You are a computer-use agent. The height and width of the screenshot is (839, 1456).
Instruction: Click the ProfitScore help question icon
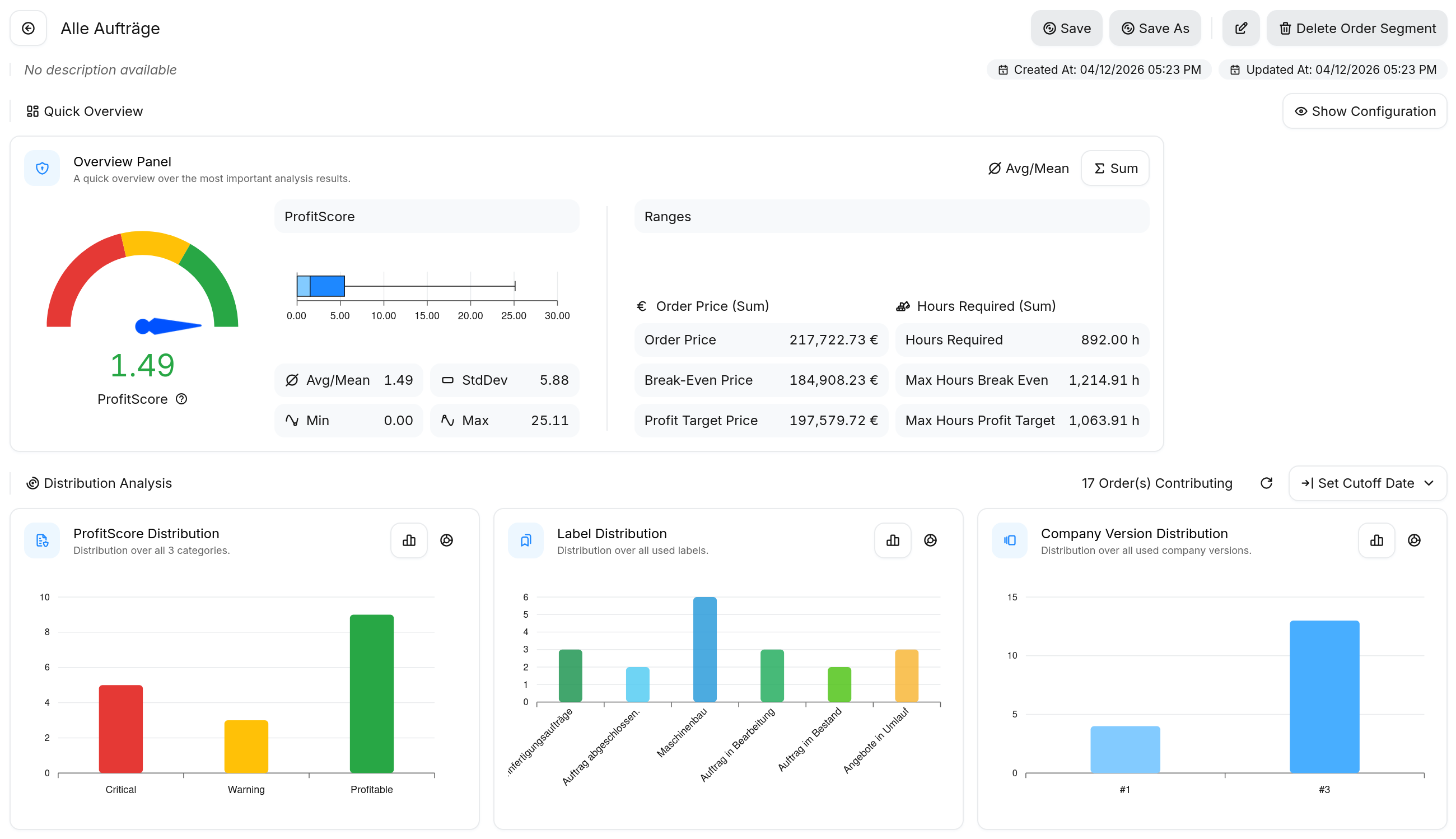click(x=181, y=399)
